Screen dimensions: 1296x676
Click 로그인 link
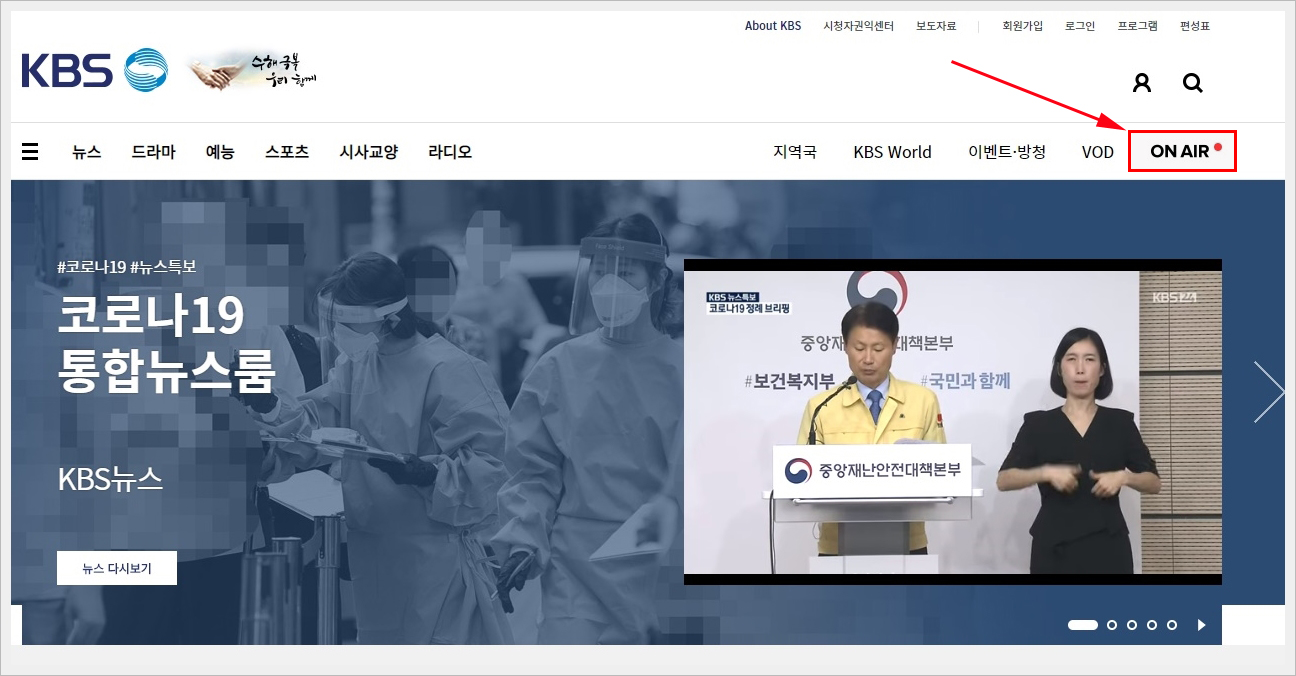[1080, 26]
